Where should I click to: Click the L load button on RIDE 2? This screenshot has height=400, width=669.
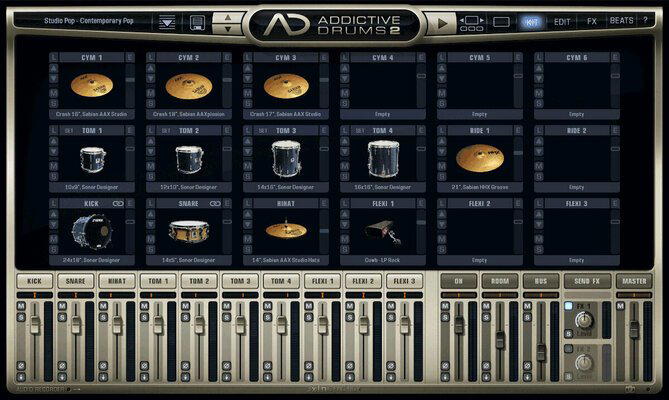click(539, 130)
